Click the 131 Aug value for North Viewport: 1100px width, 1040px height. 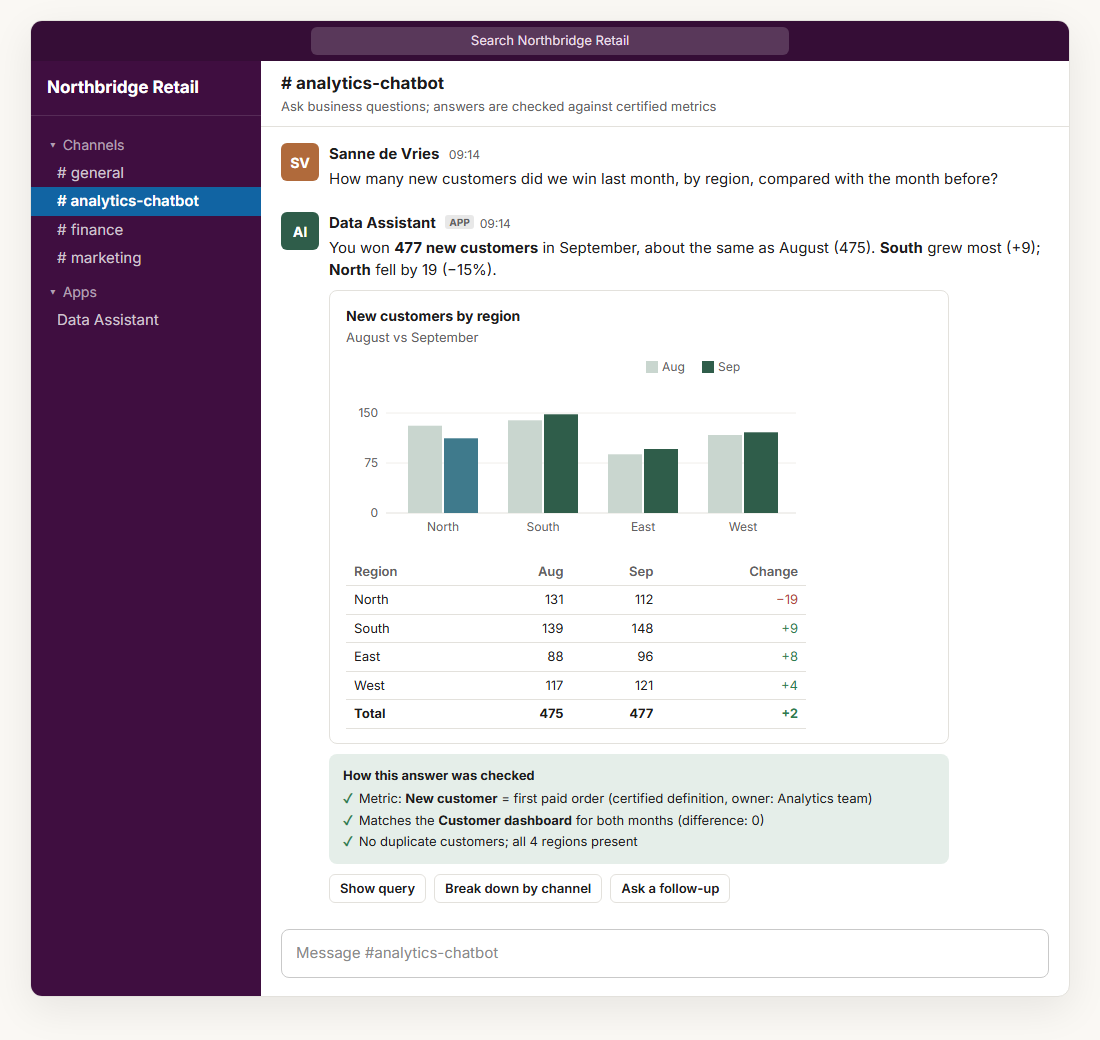[x=554, y=599]
